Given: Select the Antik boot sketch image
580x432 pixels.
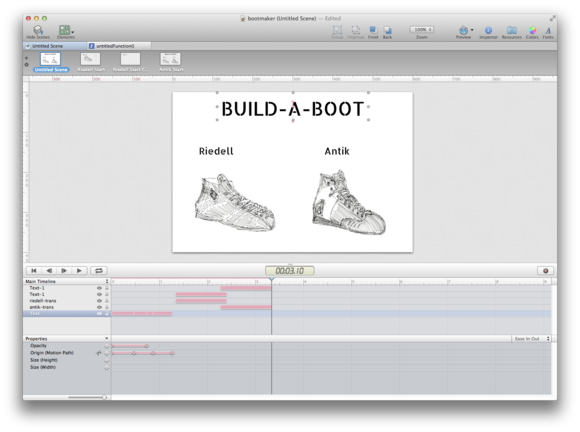Looking at the screenshot, I should [x=349, y=202].
